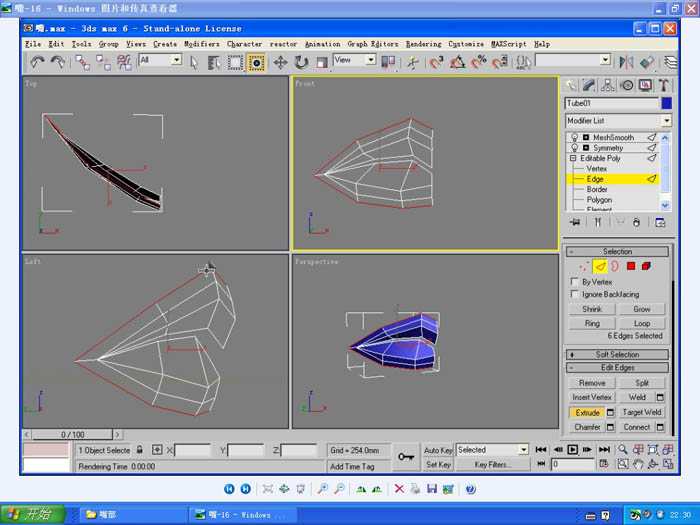Open the Hierarchy command panel tab
This screenshot has height=525, width=700.
click(x=608, y=86)
